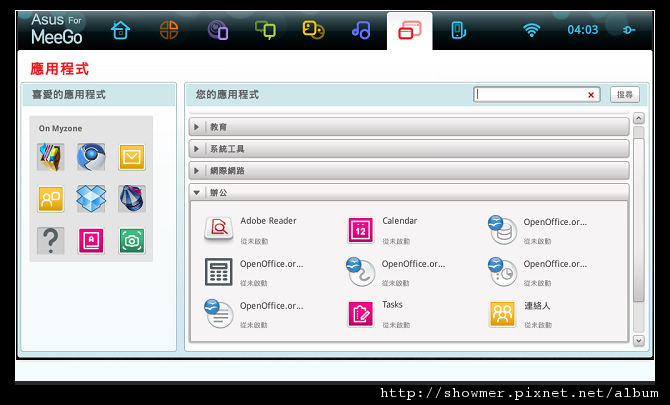The width and height of the screenshot is (670, 405).
Task: Open the Myzone home icon in top bar
Action: point(120,30)
